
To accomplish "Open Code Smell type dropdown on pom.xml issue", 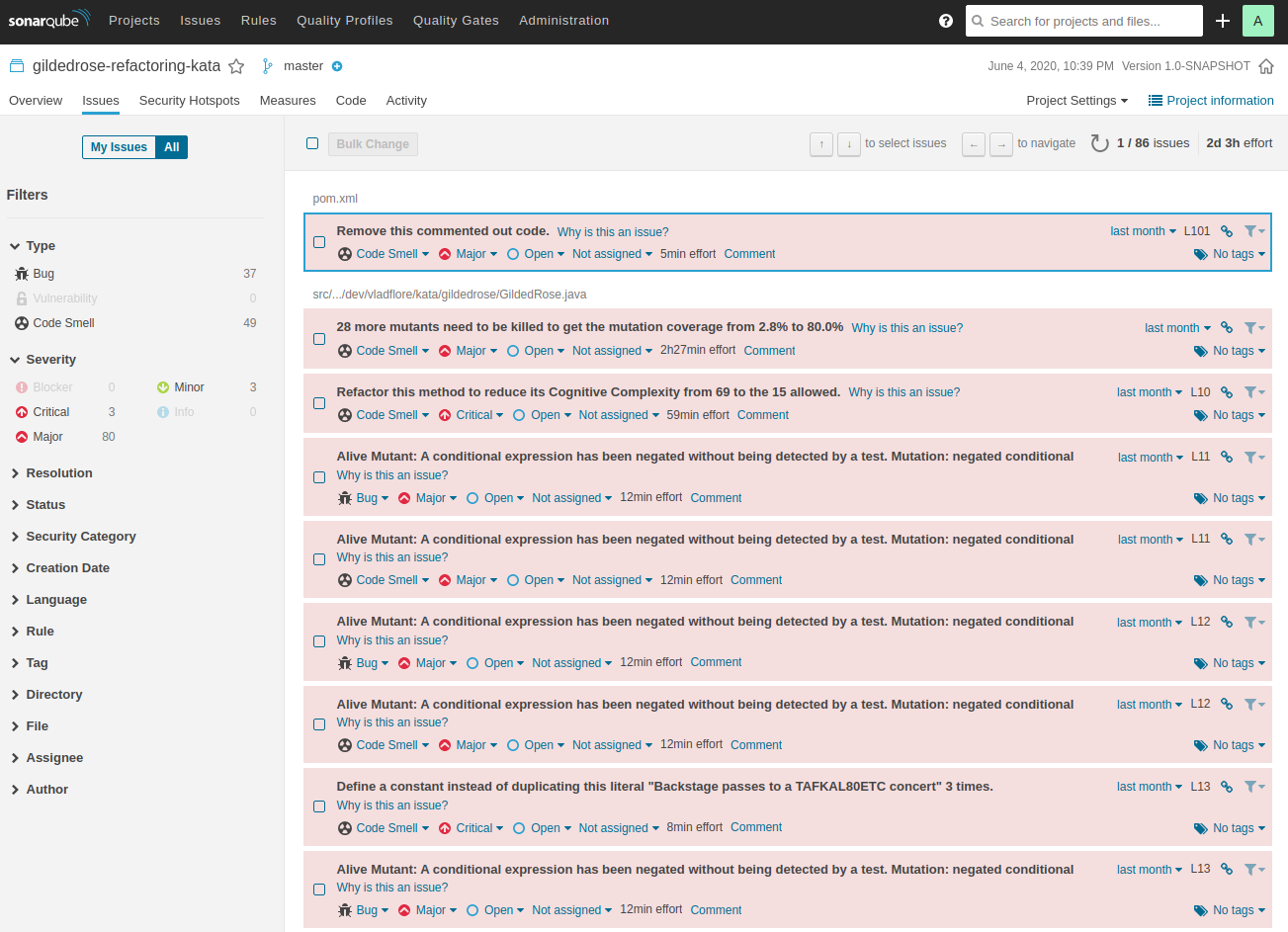I will coord(384,254).
